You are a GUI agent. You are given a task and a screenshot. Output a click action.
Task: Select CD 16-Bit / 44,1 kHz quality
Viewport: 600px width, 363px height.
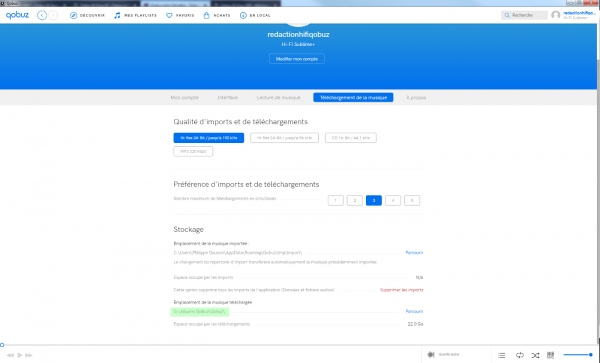[x=351, y=138]
